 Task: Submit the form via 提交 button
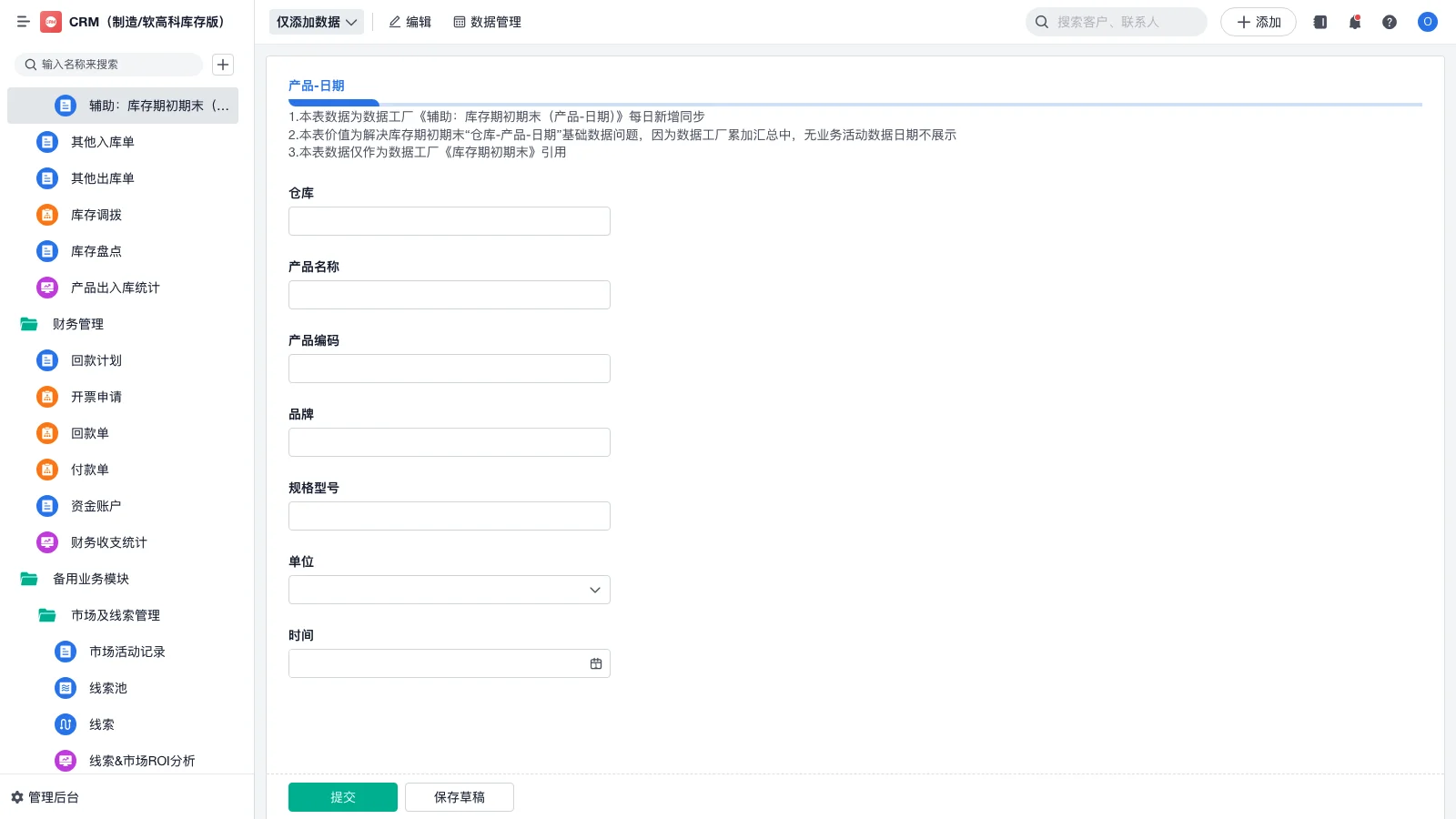pyautogui.click(x=342, y=796)
